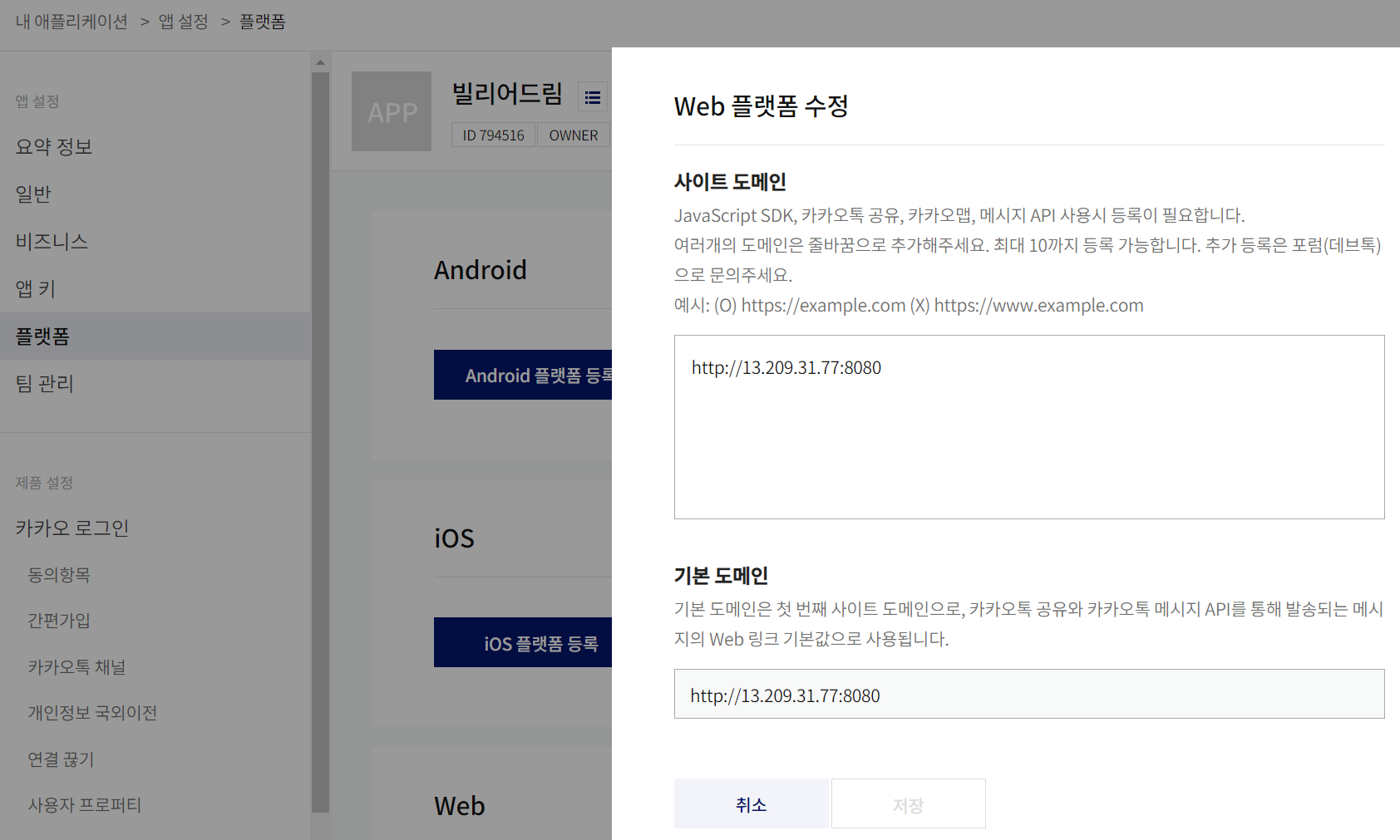This screenshot has width=1400, height=840.
Task: Open 사용자 프로퍼티 submenu item
Action: (85, 805)
